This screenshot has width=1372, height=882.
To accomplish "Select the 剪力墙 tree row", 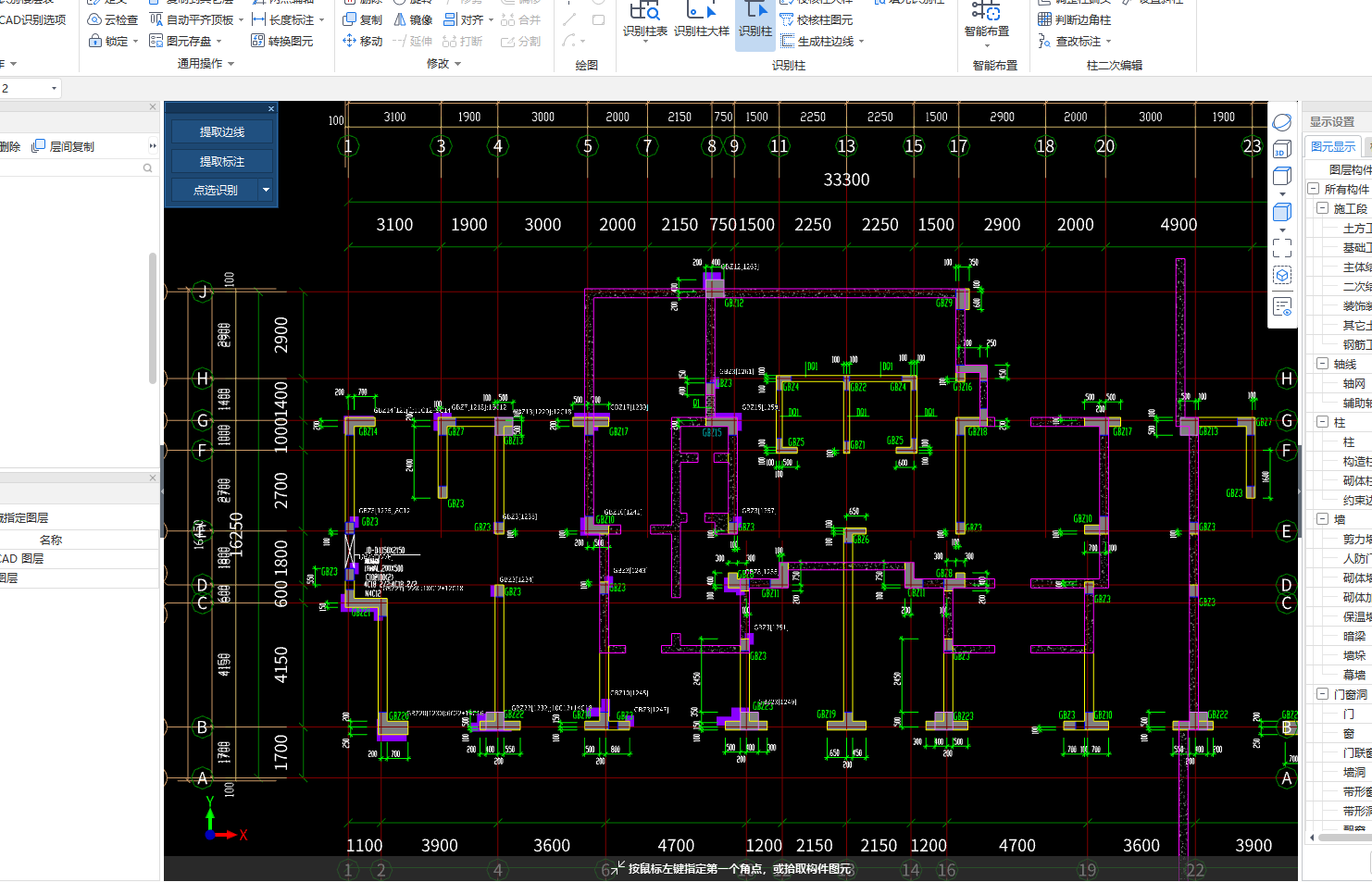I will point(1356,539).
